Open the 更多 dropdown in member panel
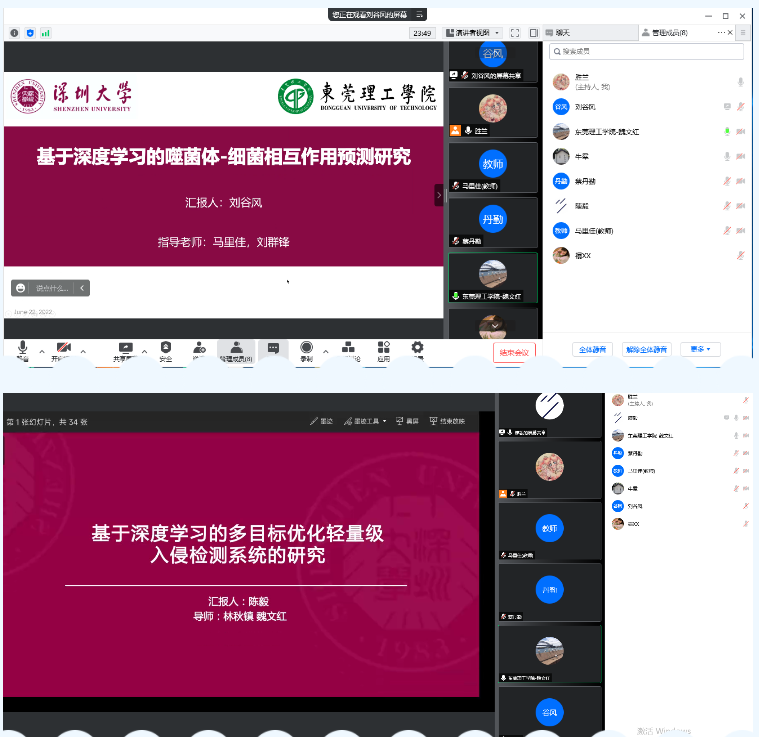This screenshot has width=759, height=737. (700, 349)
